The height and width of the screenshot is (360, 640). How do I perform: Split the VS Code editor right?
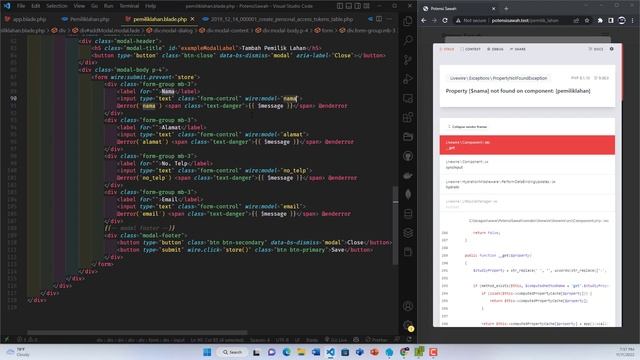pyautogui.click(x=379, y=19)
